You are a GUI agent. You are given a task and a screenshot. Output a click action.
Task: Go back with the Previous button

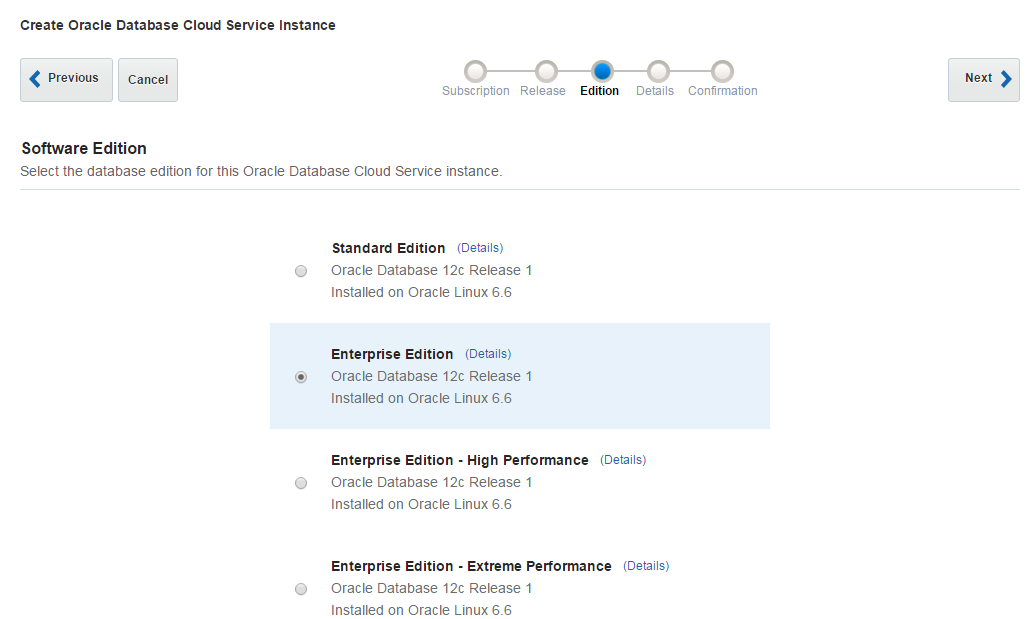(x=66, y=80)
